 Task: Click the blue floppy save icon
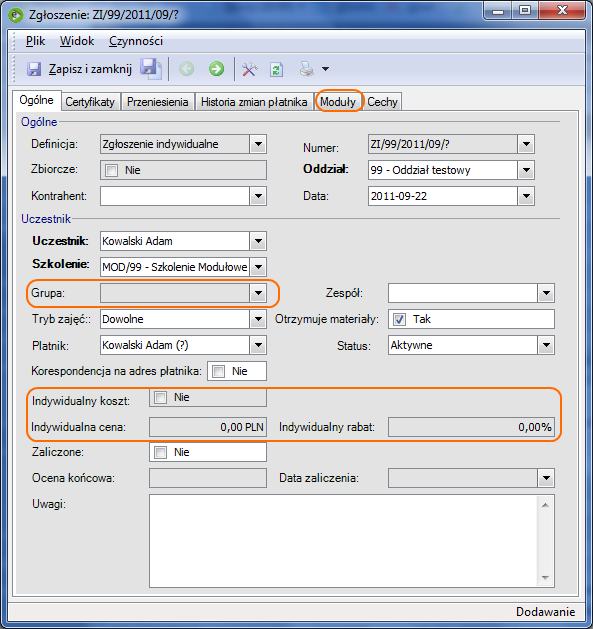[34, 69]
